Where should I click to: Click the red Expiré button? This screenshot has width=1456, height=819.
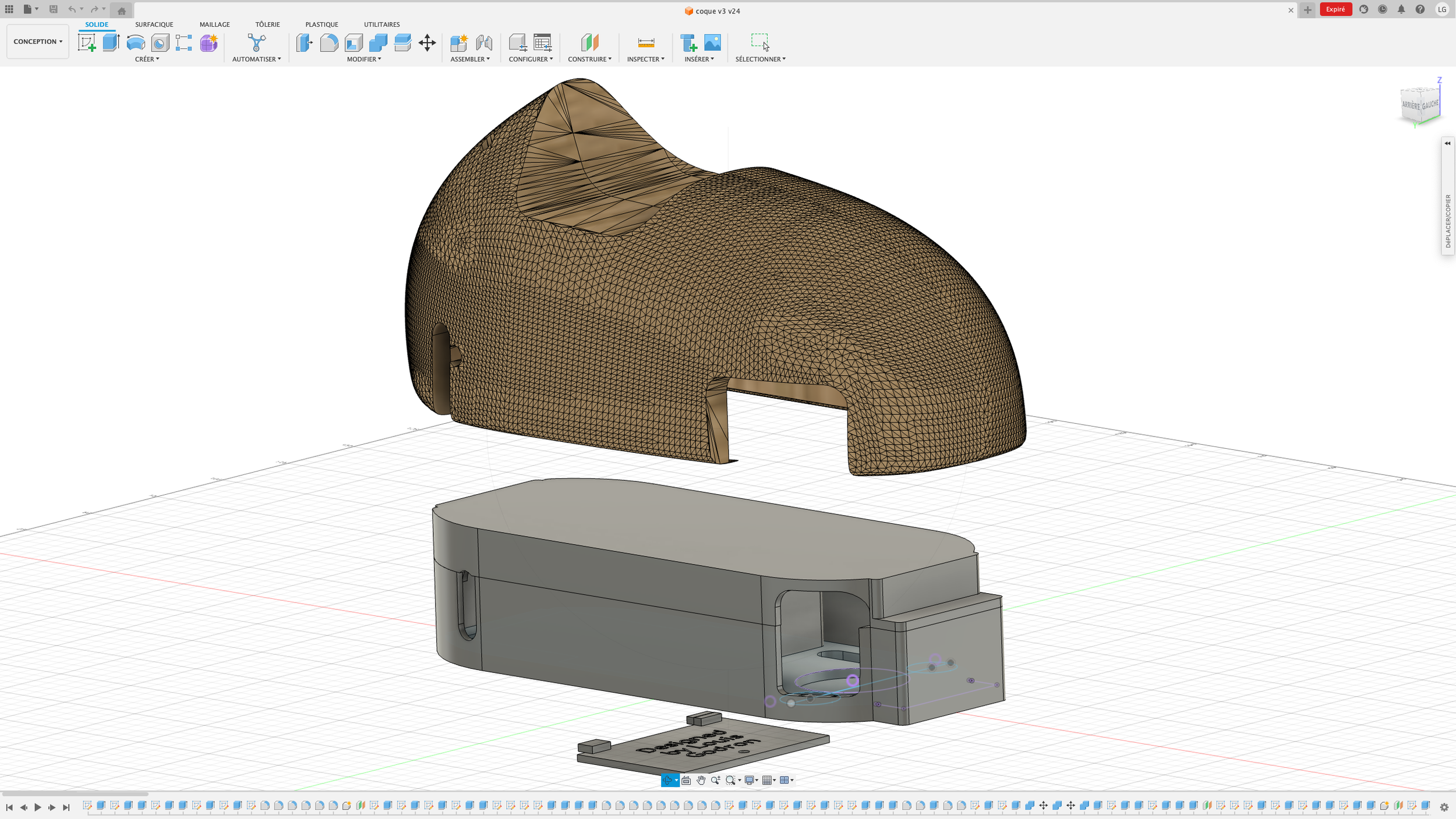(x=1335, y=9)
